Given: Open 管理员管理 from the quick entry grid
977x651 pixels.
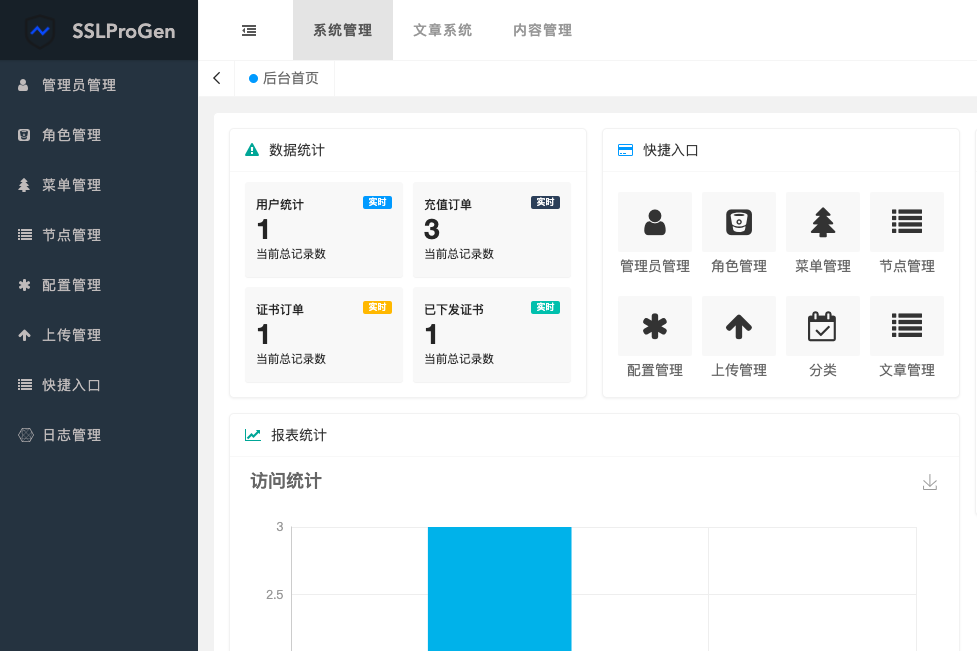Looking at the screenshot, I should pyautogui.click(x=654, y=222).
